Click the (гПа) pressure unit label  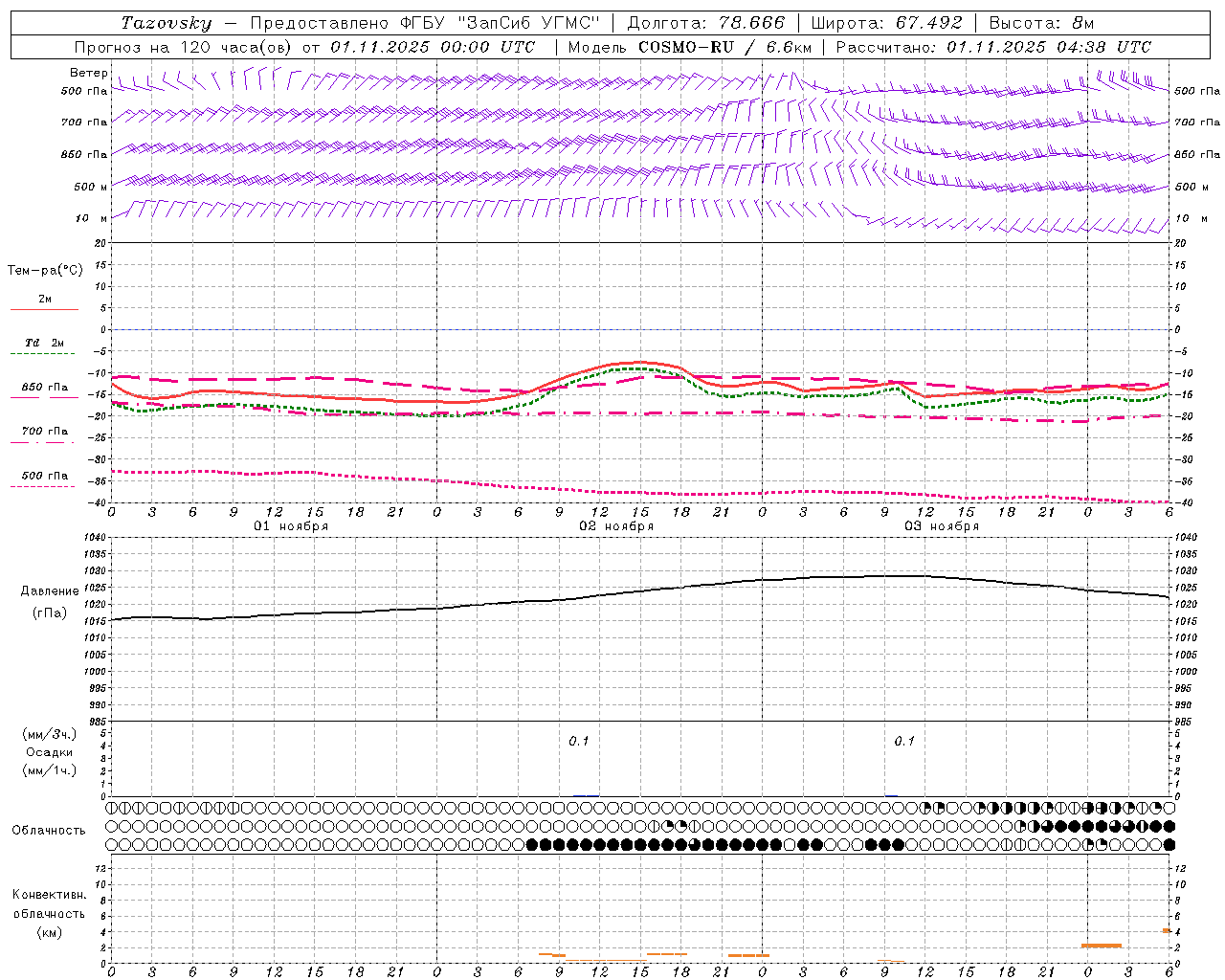50,612
